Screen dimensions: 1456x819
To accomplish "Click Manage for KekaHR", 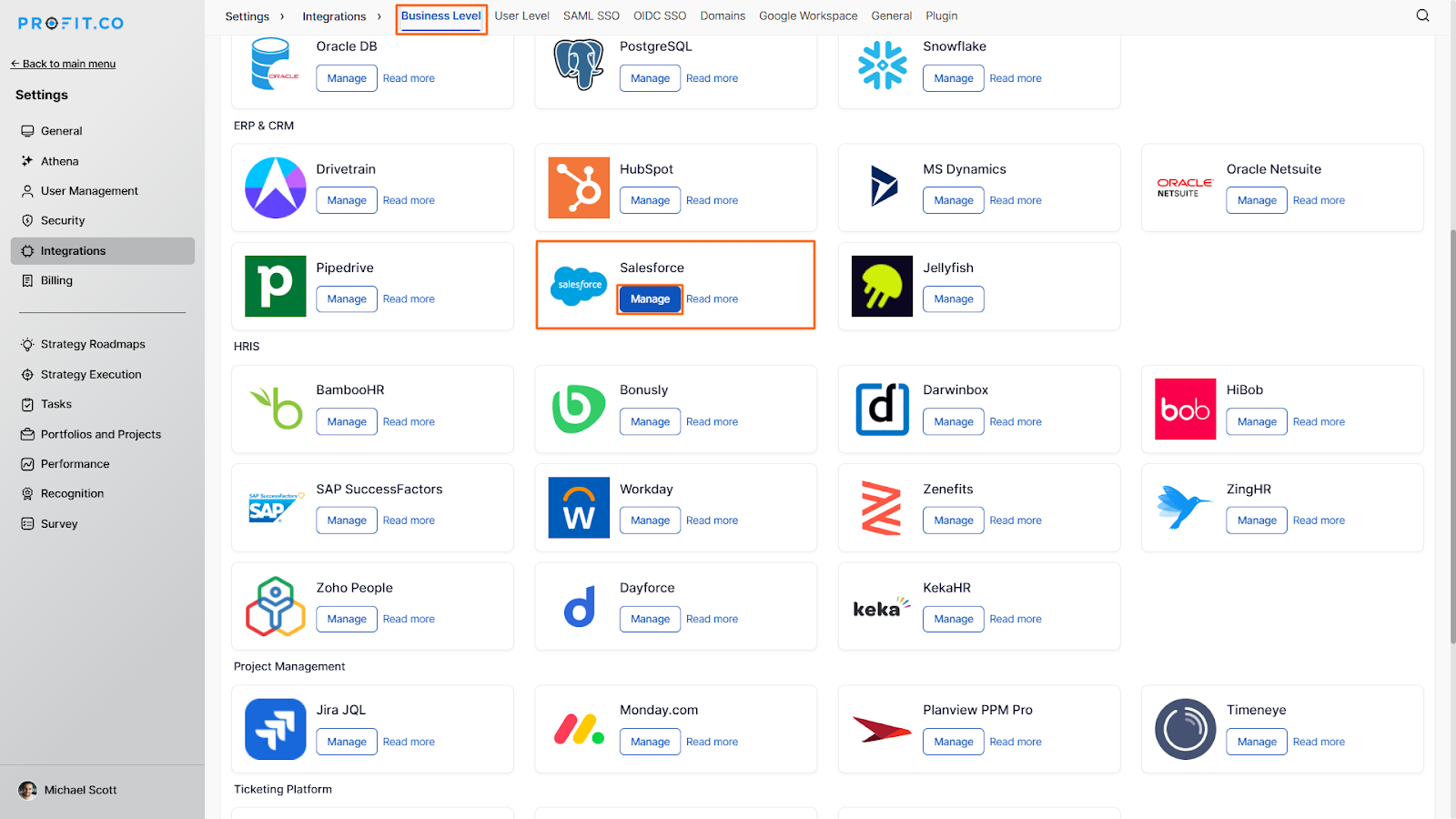I will tap(954, 619).
